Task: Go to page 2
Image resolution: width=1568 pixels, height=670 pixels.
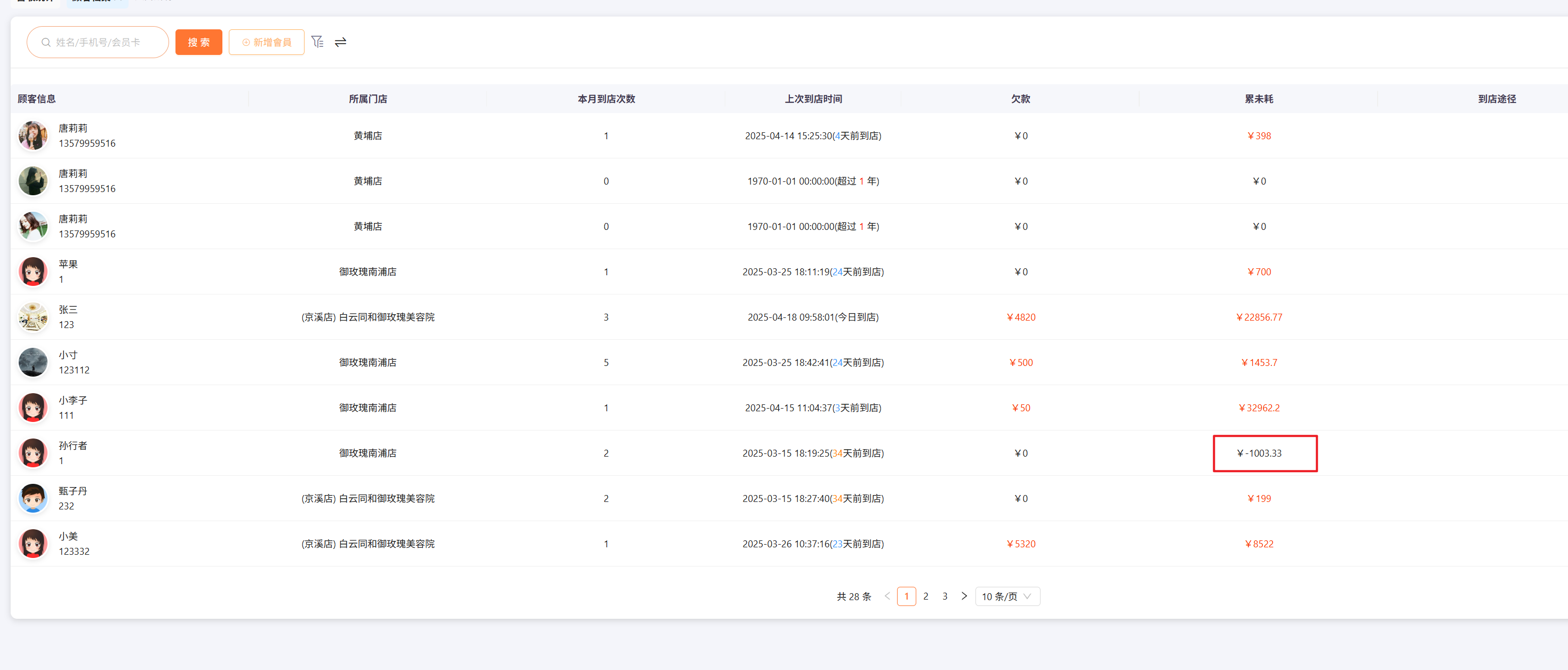Action: pos(925,596)
